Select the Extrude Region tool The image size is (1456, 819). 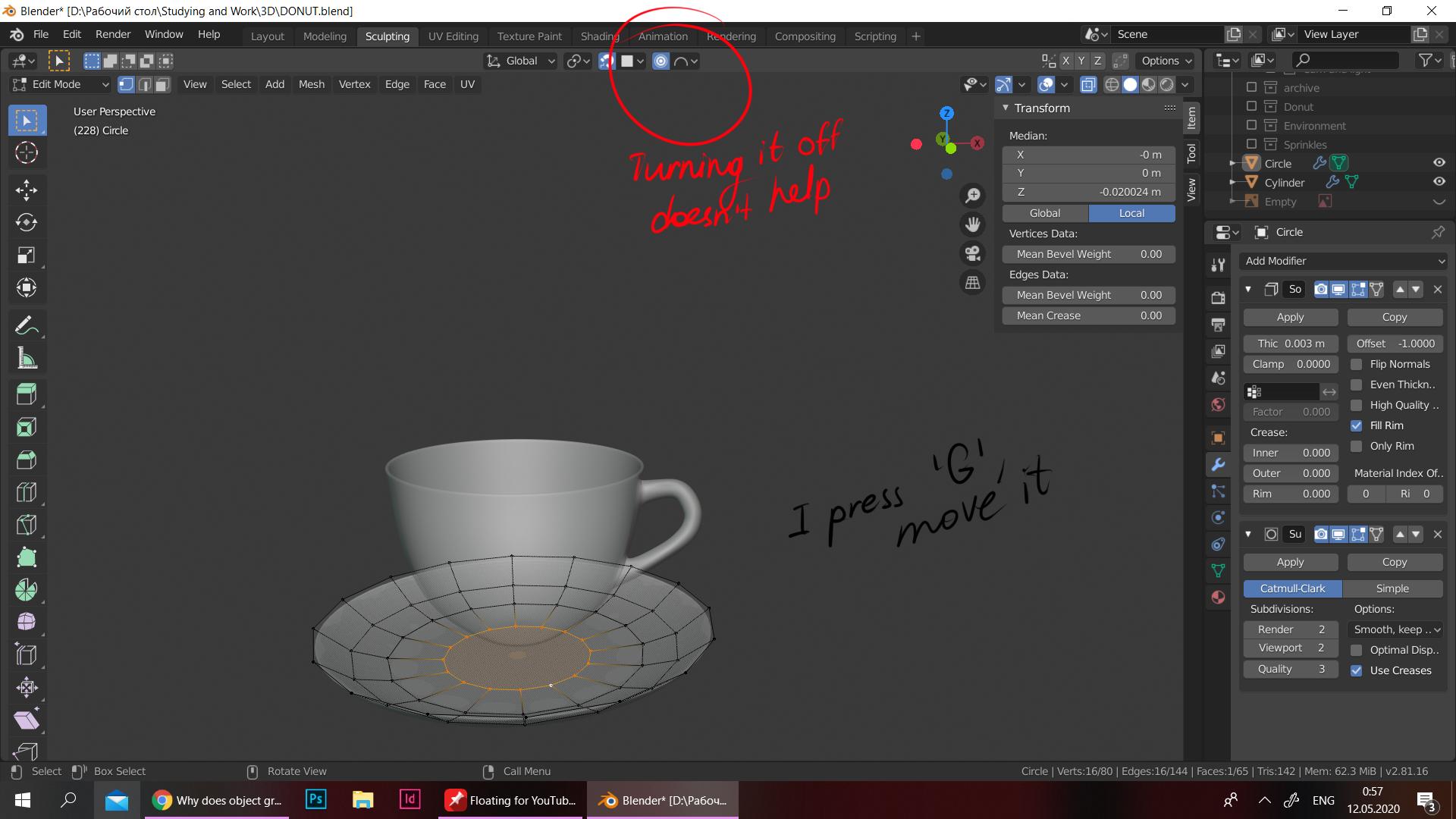(x=27, y=394)
